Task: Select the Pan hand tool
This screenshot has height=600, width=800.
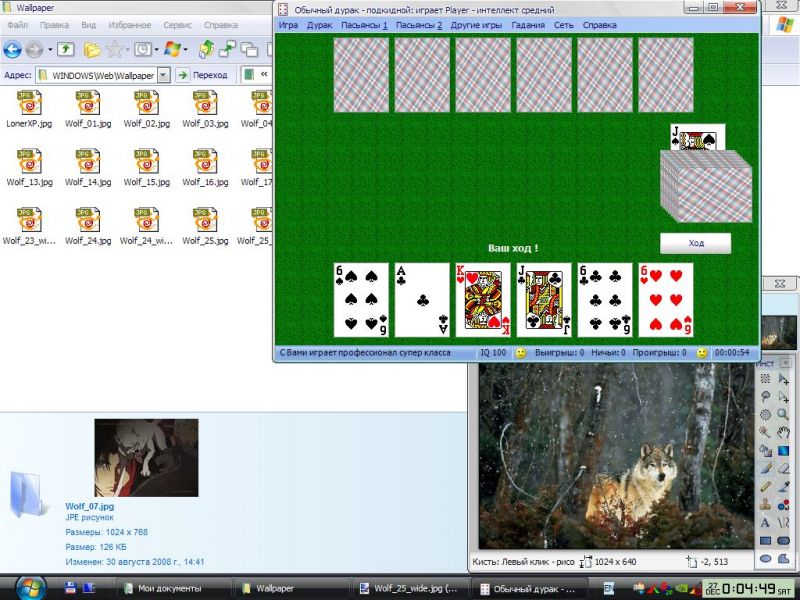Action: 785,432
